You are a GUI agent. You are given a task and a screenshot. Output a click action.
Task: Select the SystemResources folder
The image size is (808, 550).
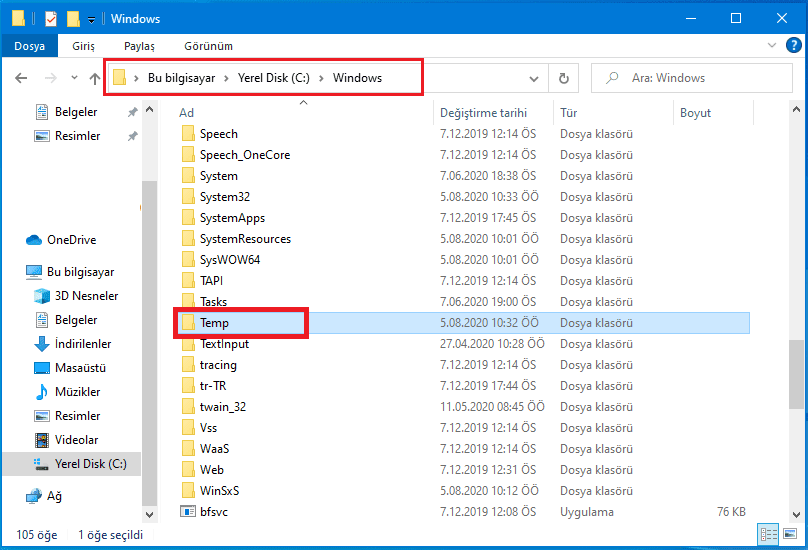coord(245,239)
